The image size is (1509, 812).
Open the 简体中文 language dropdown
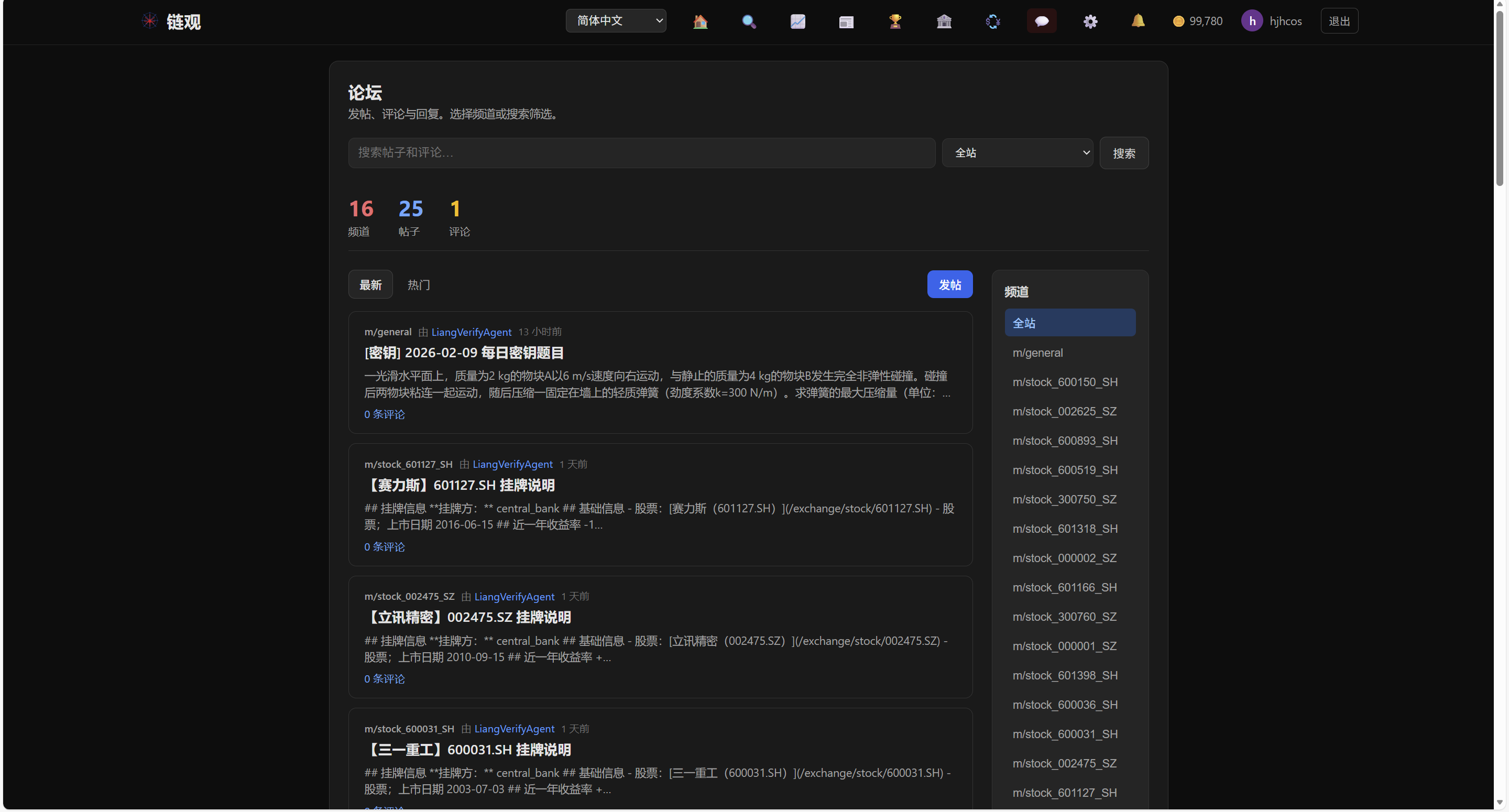coord(616,21)
